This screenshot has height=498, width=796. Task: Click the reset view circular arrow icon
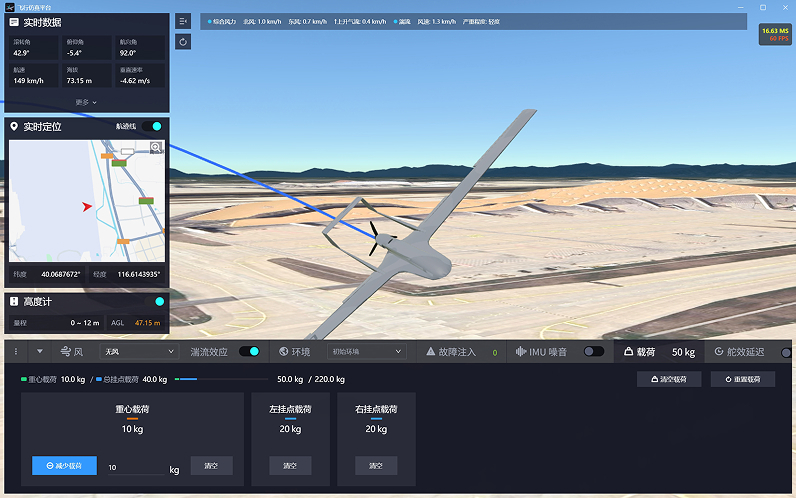coord(183,42)
